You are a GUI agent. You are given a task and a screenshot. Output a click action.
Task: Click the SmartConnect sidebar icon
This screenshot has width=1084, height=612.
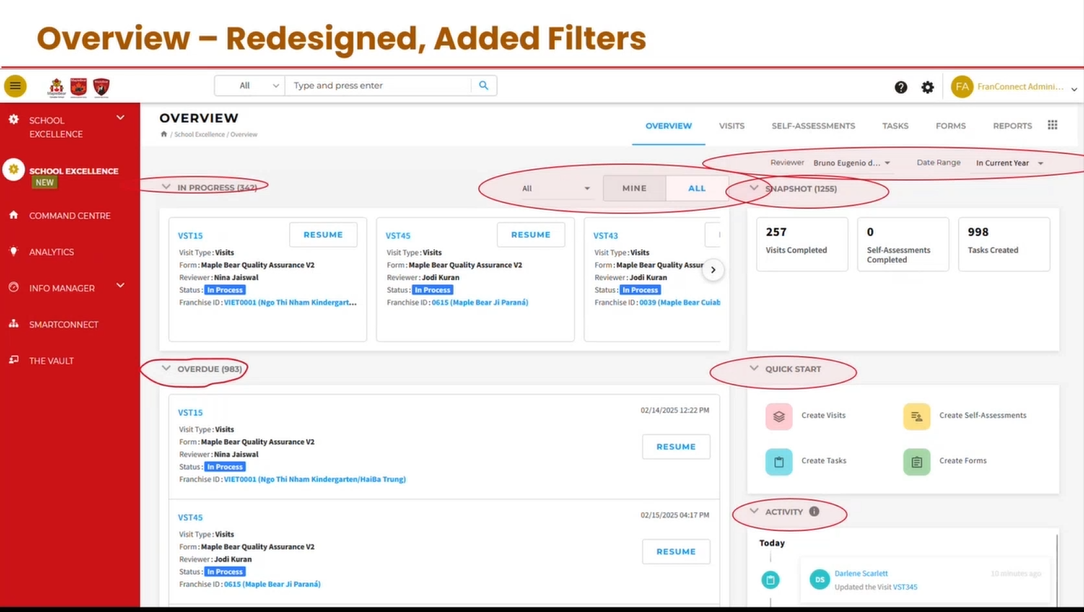13,324
